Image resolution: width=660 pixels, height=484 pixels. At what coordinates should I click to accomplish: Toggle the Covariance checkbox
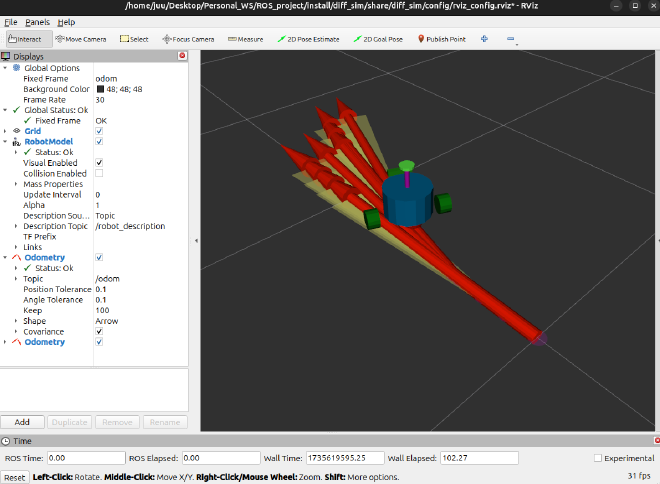pyautogui.click(x=99, y=331)
